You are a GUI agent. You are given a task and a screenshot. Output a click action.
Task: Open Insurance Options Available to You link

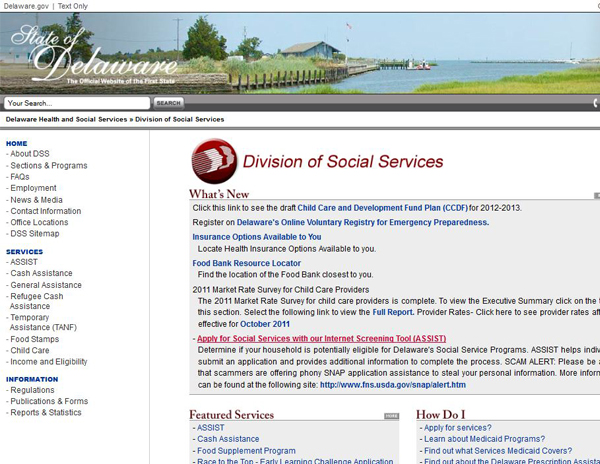(257, 237)
